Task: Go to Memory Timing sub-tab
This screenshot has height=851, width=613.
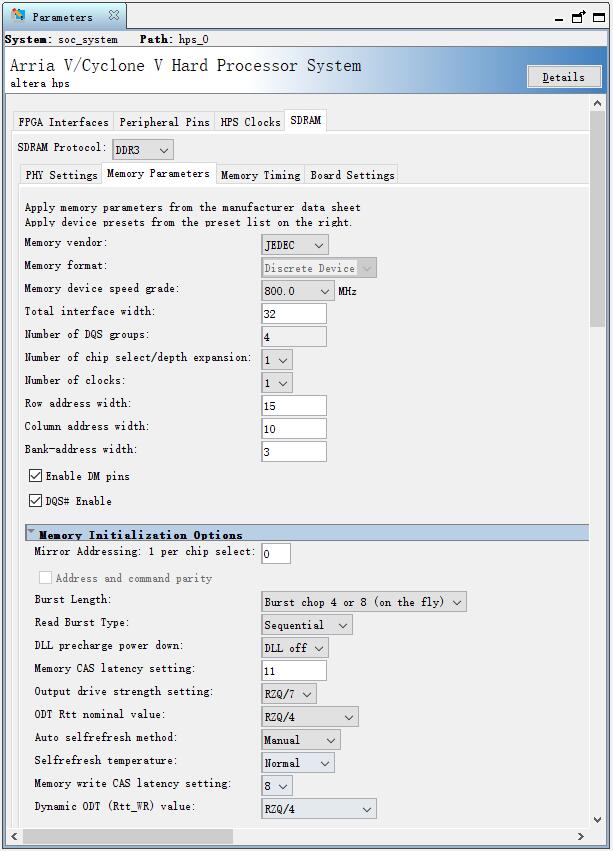Action: click(261, 175)
